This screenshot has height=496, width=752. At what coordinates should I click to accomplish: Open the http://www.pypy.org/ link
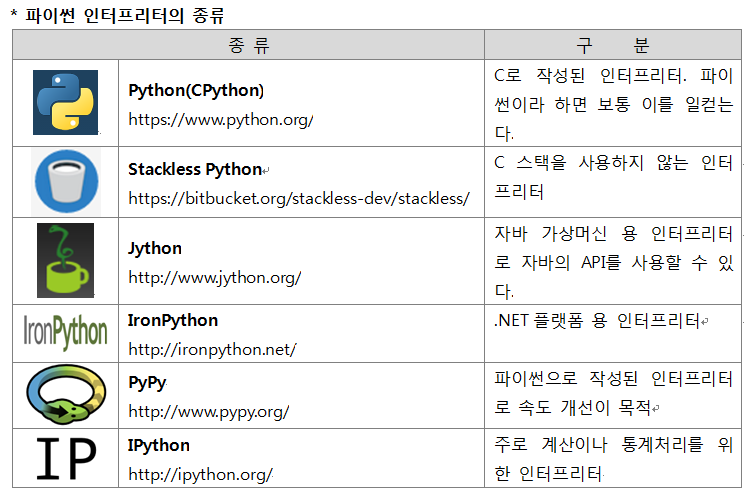(209, 412)
